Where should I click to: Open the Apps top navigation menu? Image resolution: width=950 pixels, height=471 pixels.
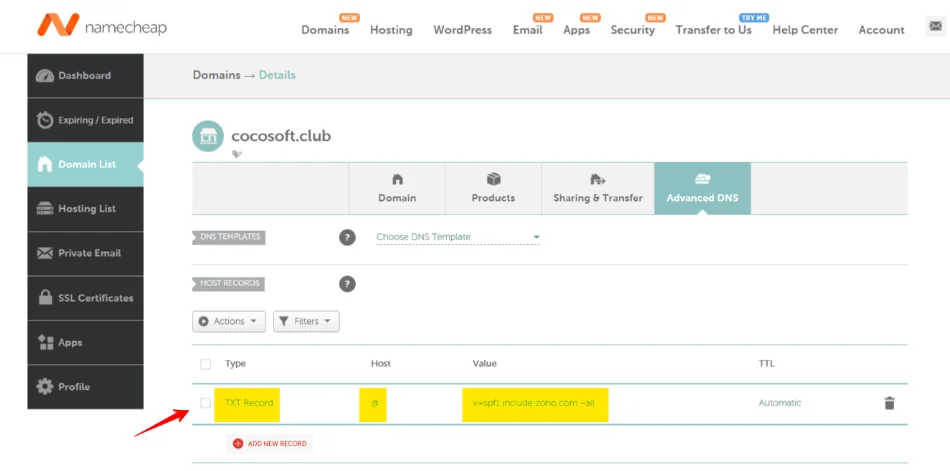point(576,30)
